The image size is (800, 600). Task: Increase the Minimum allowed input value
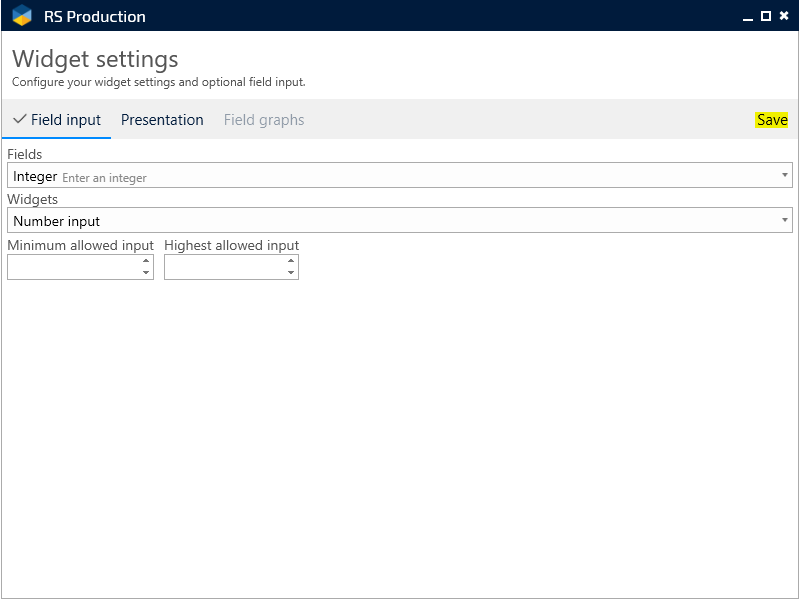click(x=146, y=262)
